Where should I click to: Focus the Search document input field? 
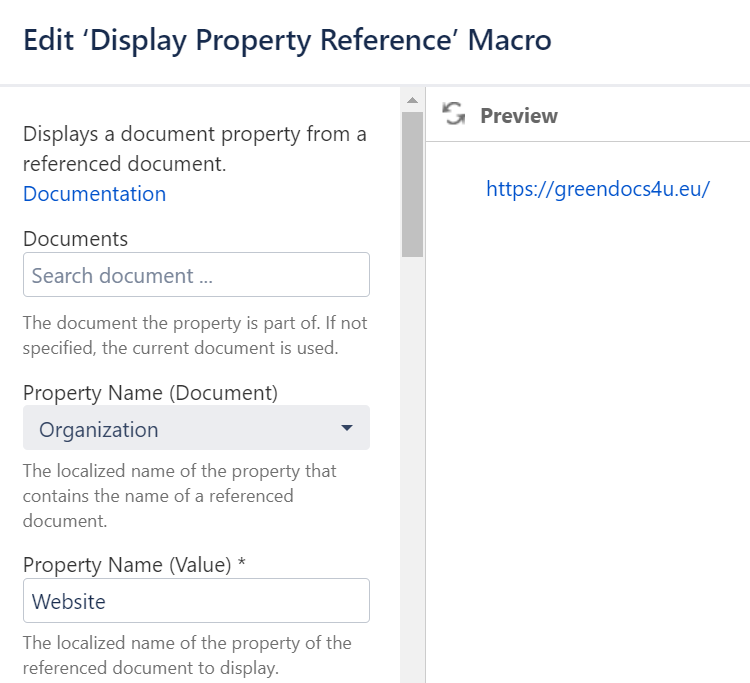pyautogui.click(x=196, y=275)
